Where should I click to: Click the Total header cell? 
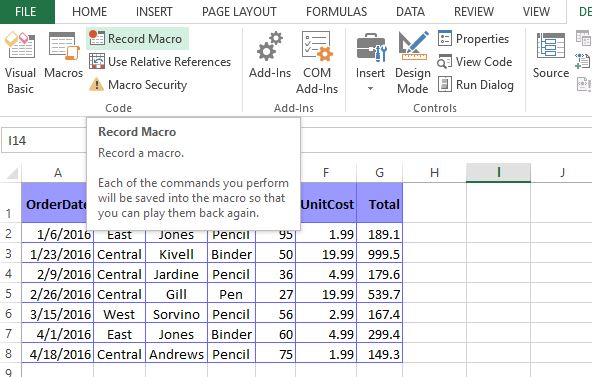(379, 203)
